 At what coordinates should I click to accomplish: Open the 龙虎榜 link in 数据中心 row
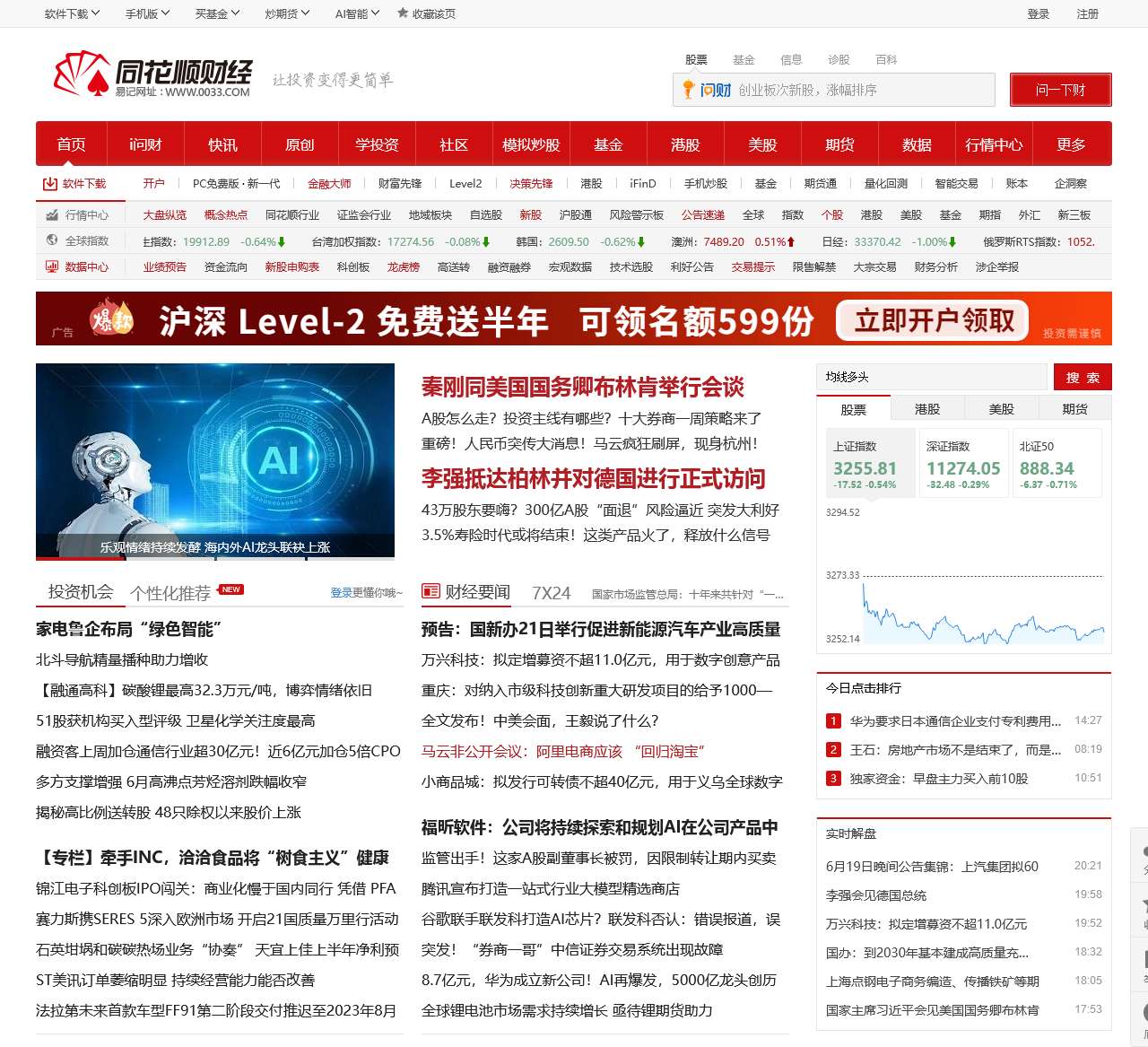(x=403, y=266)
